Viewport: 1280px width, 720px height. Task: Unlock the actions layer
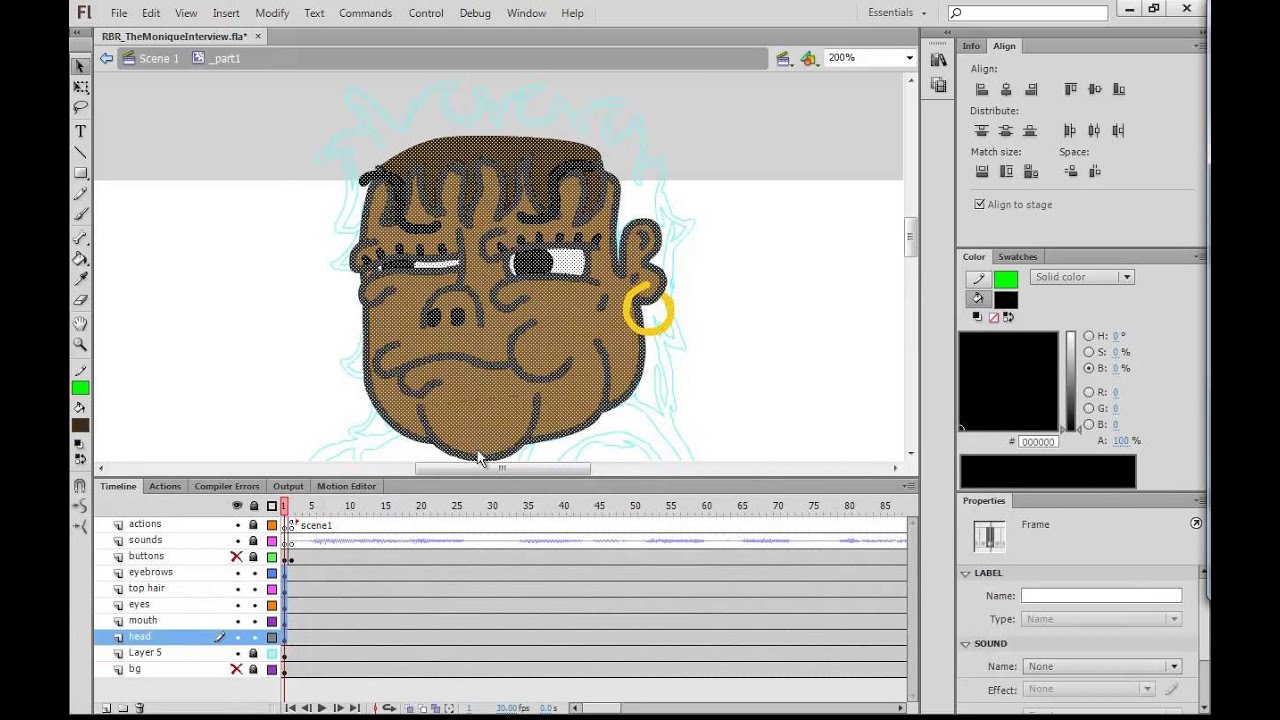(253, 525)
